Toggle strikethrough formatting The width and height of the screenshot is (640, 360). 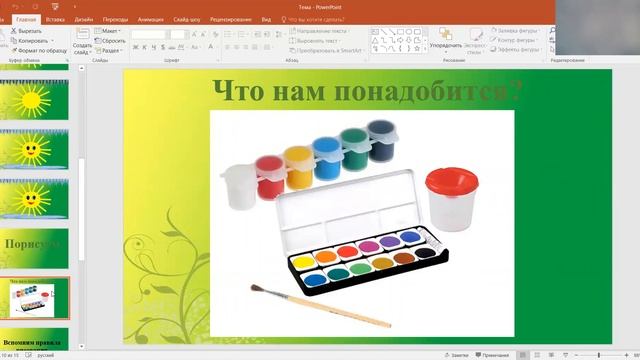[x=172, y=47]
